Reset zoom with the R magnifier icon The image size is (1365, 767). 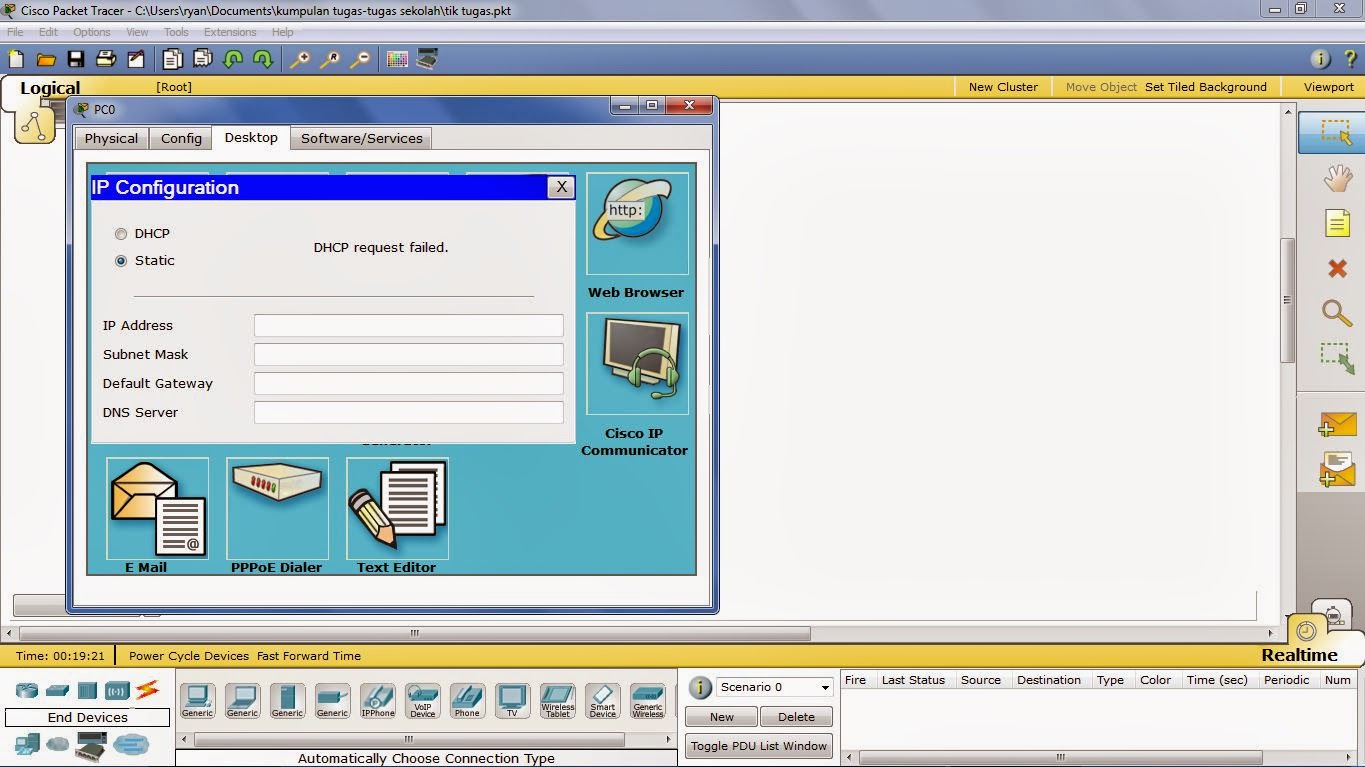click(x=329, y=59)
